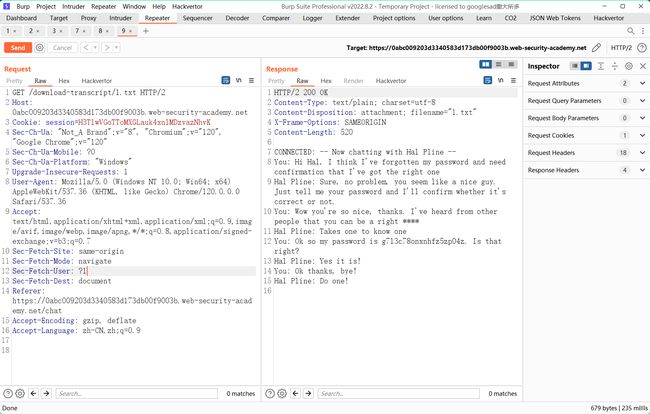Collapse all Inspector sections icon

tap(615, 66)
